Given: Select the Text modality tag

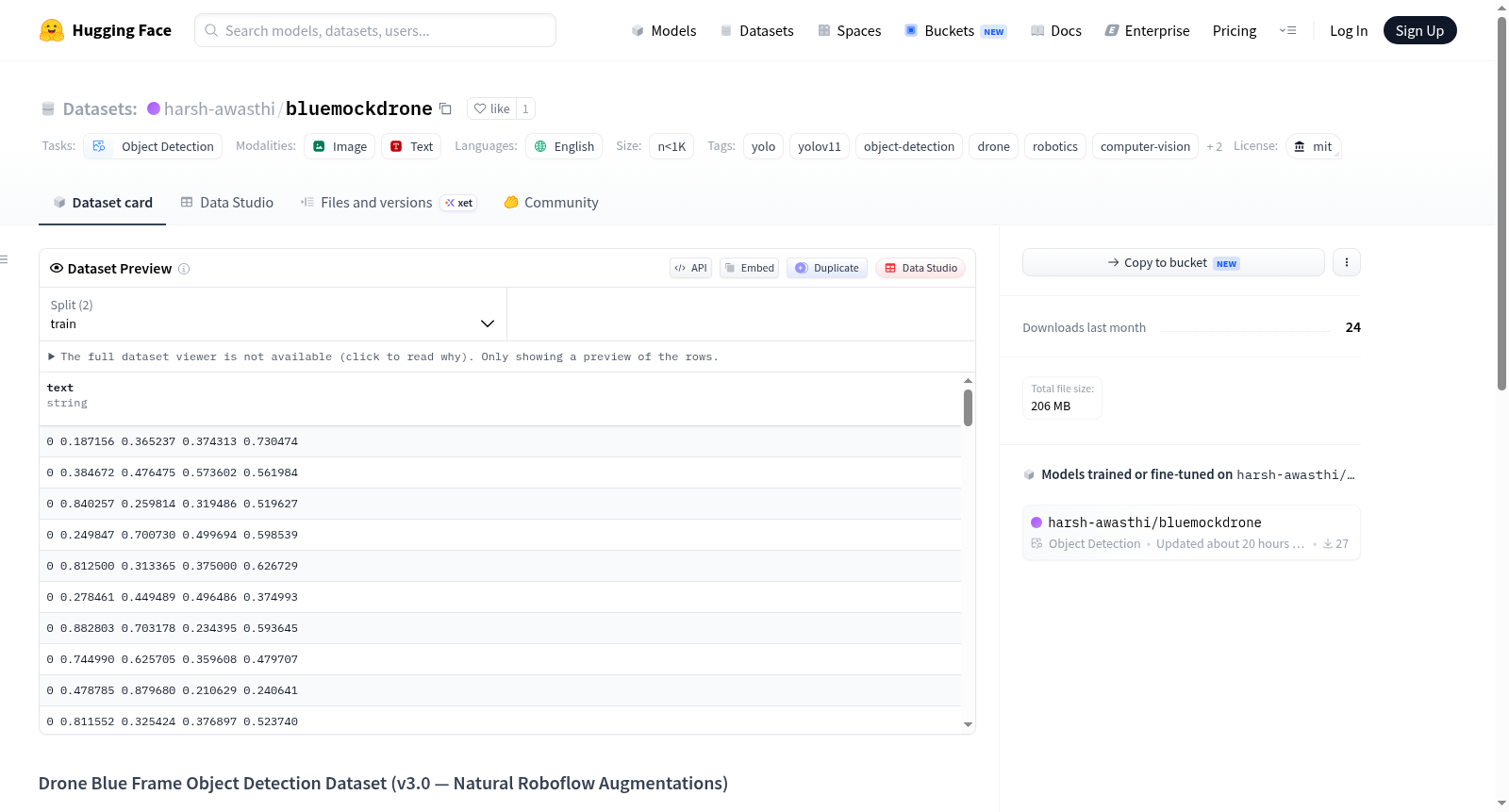Looking at the screenshot, I should (411, 146).
